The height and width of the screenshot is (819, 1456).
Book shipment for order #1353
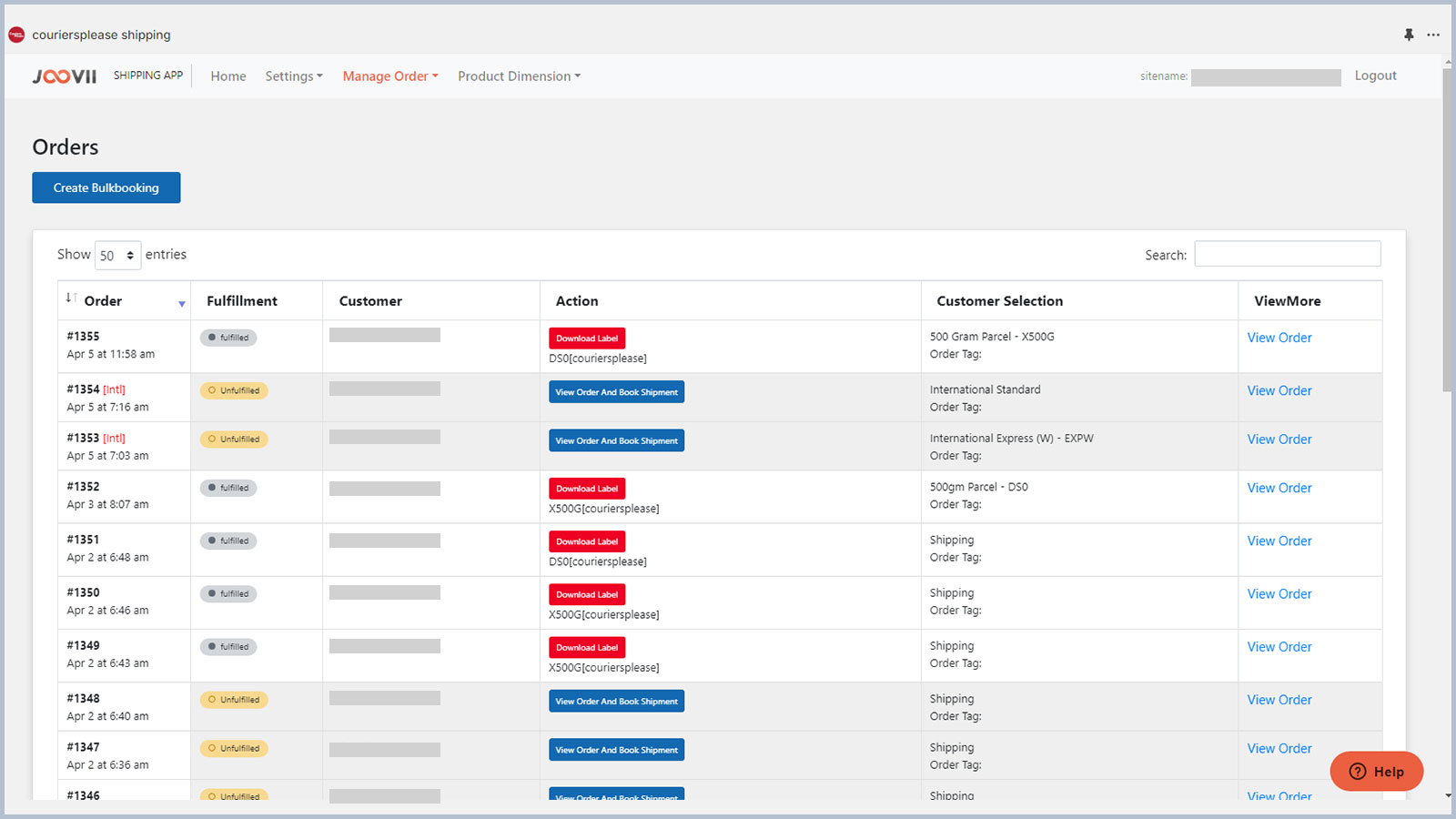point(616,440)
